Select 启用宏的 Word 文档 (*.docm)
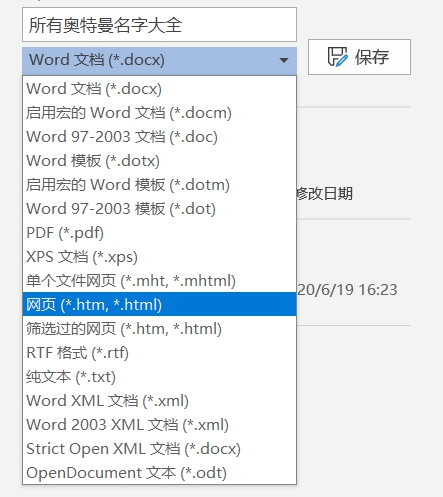 (159, 113)
